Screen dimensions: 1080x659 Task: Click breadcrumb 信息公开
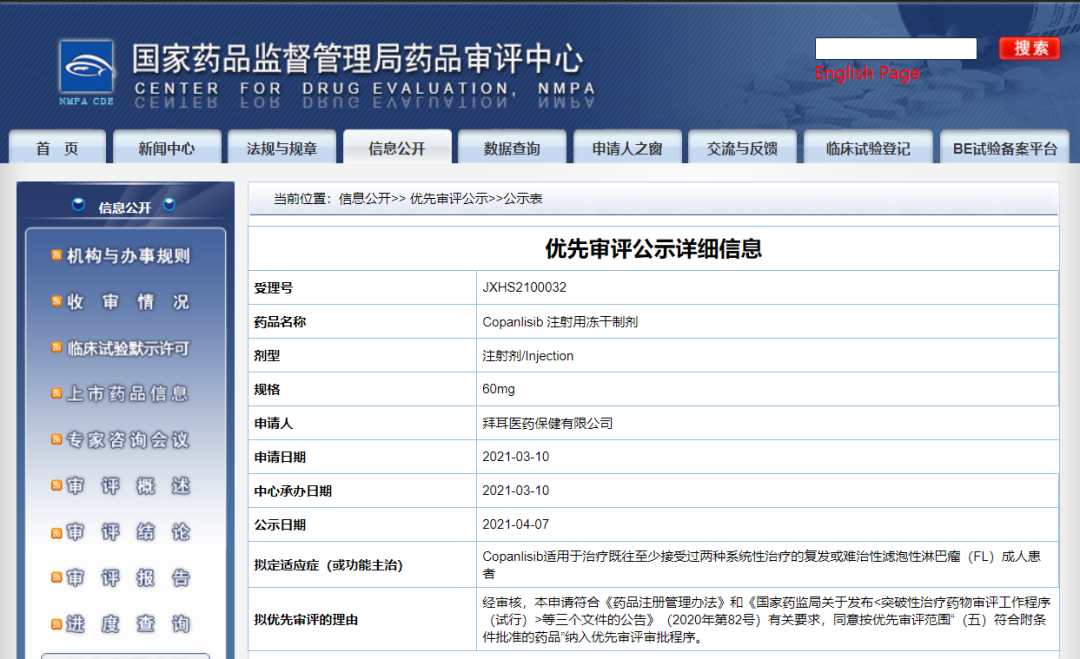click(x=364, y=199)
